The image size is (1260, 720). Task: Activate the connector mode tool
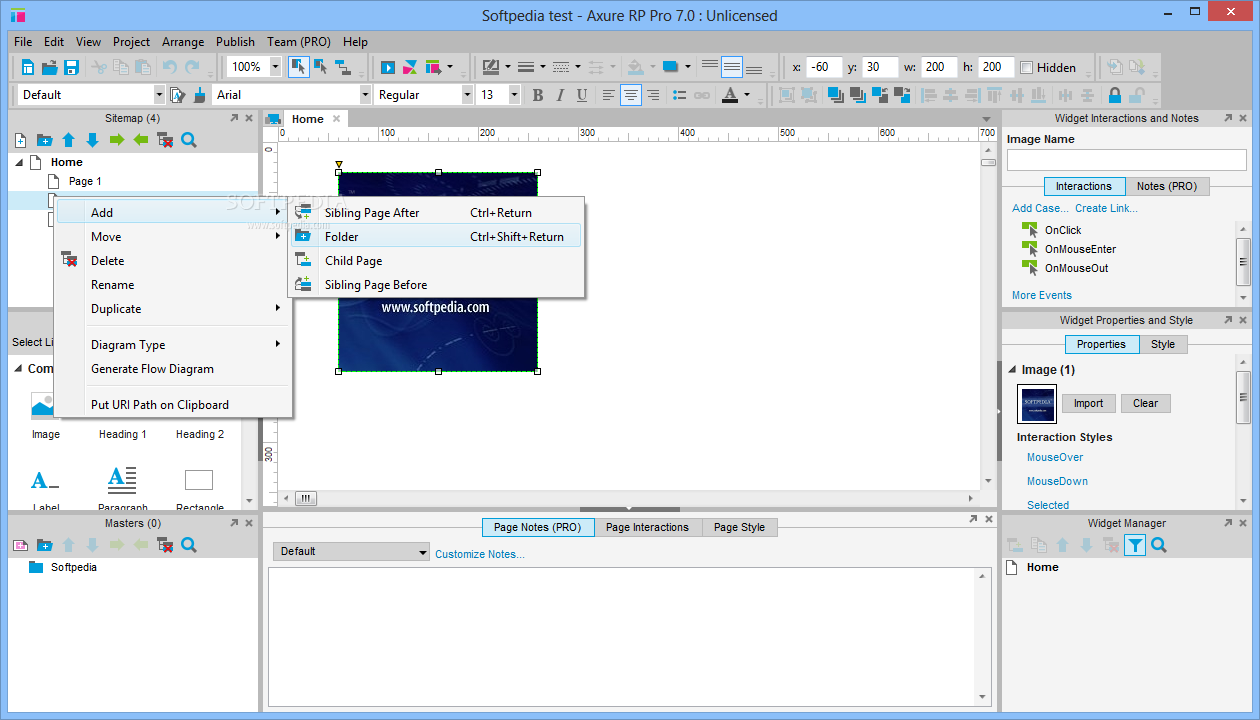pos(343,67)
